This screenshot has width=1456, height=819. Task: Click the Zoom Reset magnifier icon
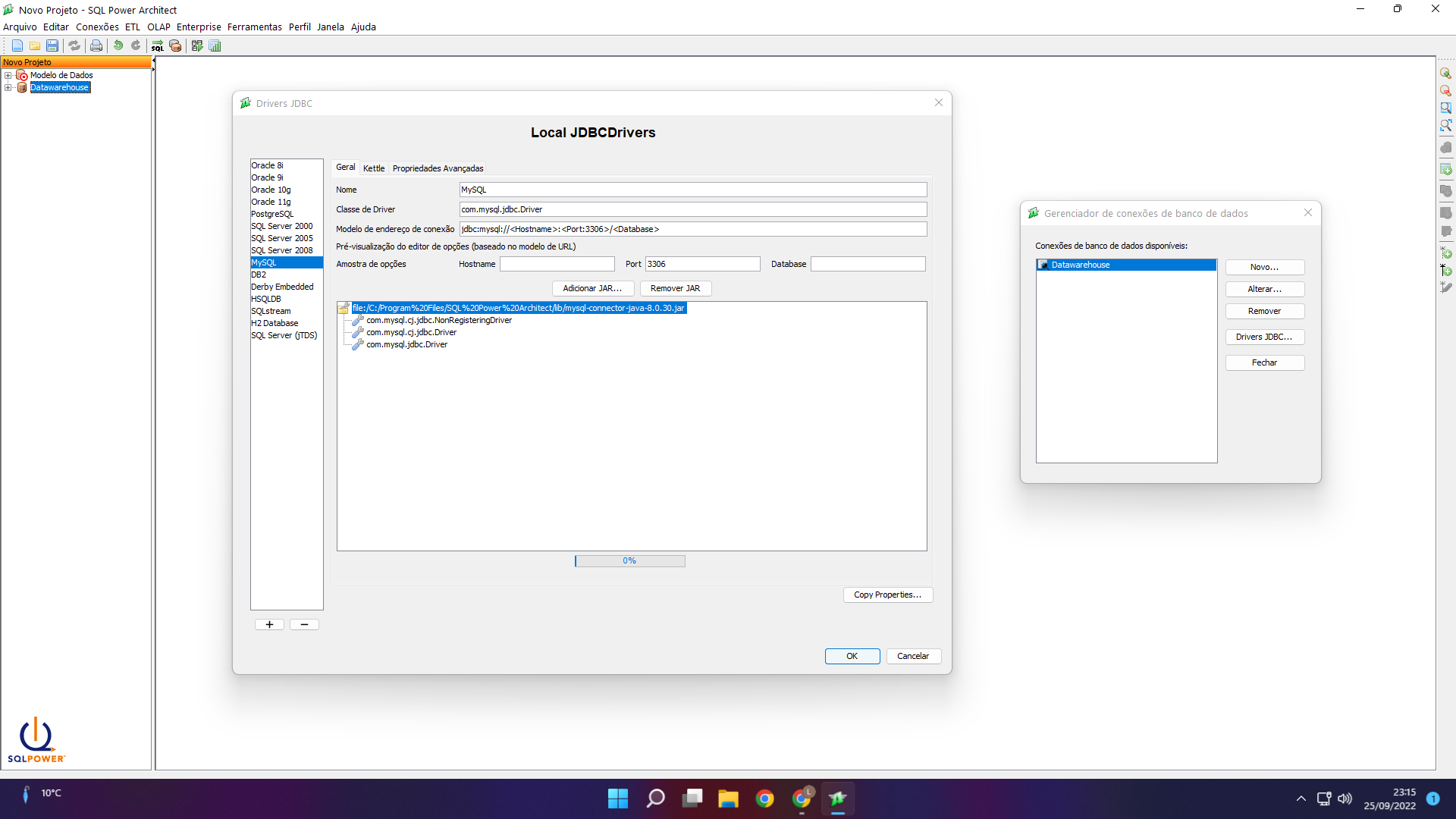coord(1446,108)
